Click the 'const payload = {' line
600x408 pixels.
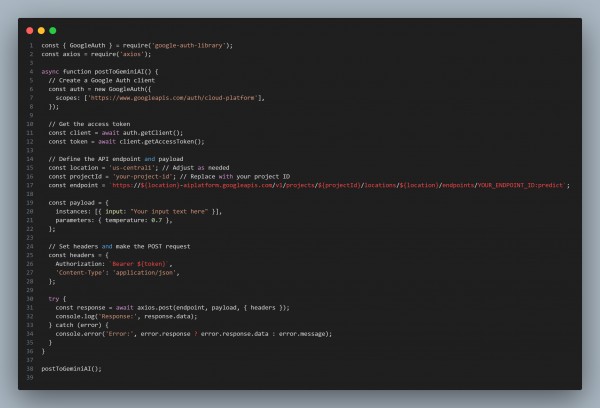[x=78, y=203]
